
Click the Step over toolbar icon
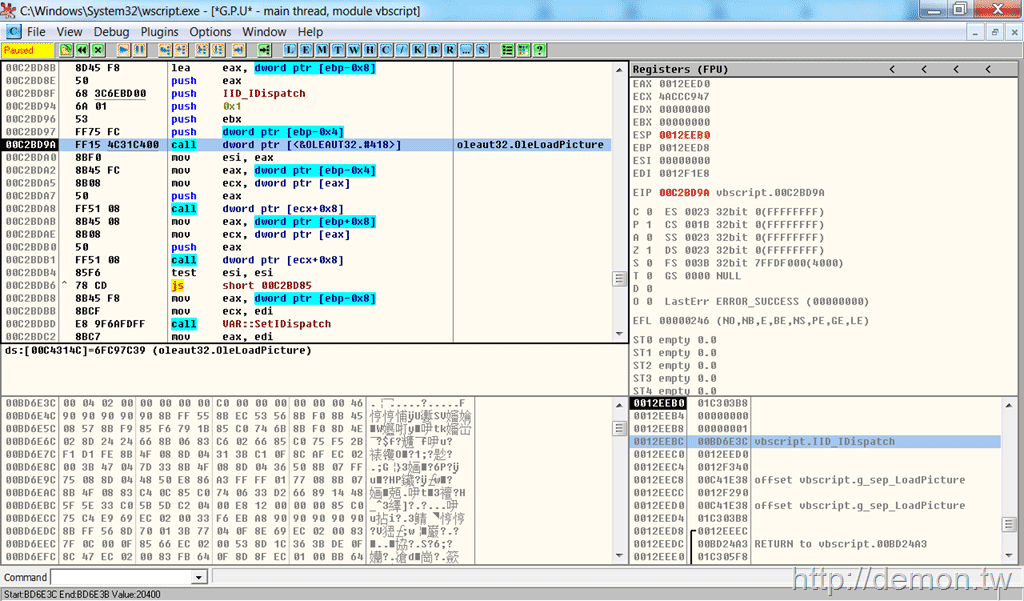183,49
